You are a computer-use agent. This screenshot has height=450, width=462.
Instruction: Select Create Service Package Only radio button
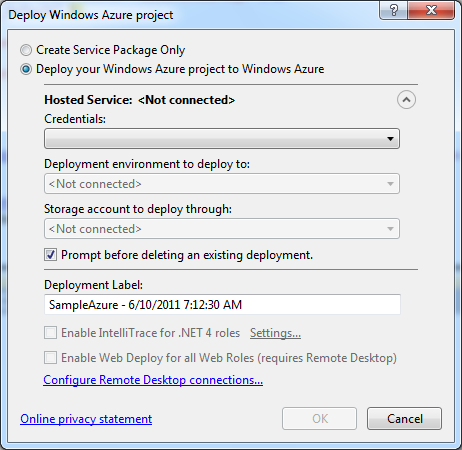[26, 50]
